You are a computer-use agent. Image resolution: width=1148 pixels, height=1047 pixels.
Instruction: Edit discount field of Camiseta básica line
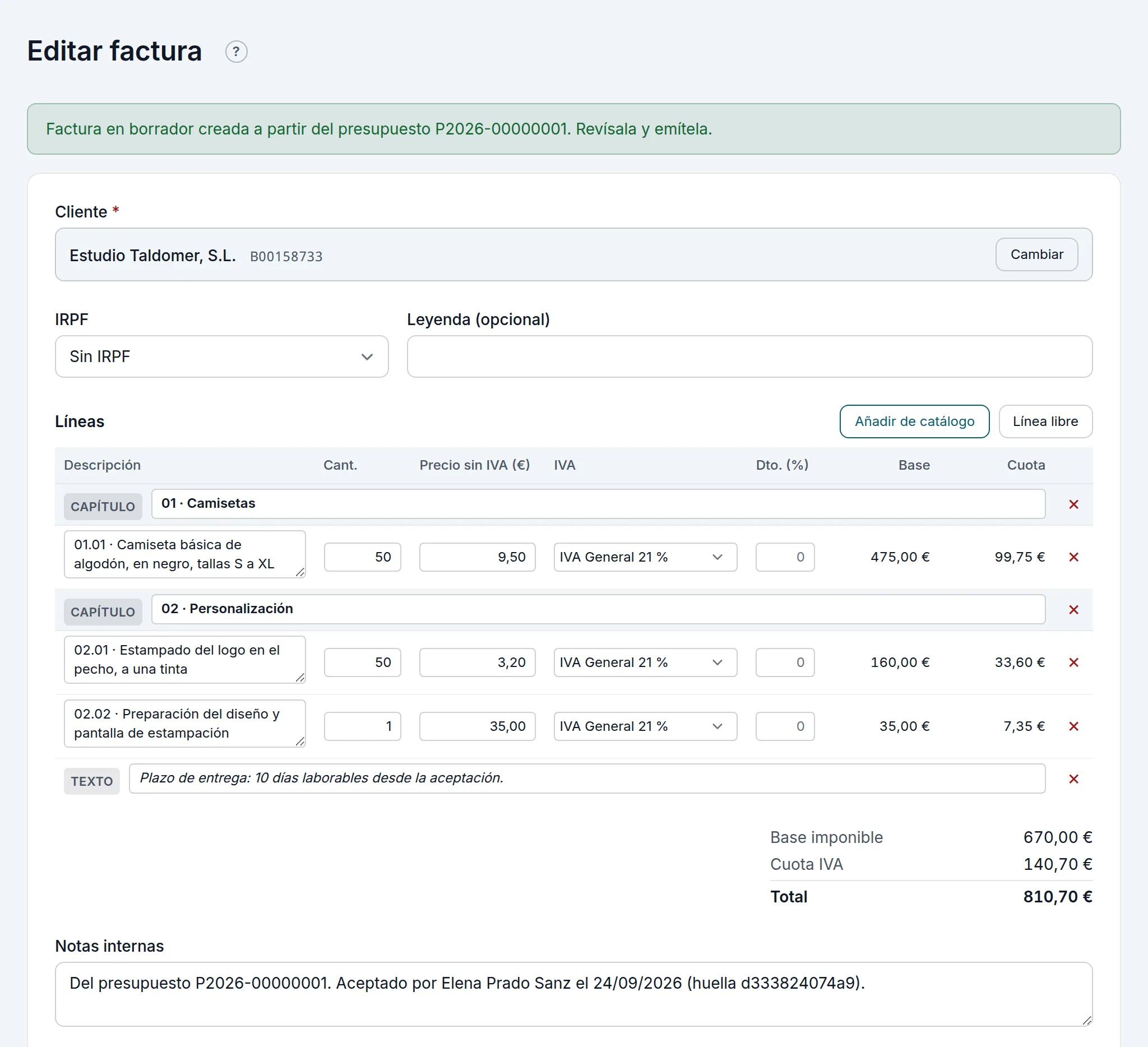785,557
